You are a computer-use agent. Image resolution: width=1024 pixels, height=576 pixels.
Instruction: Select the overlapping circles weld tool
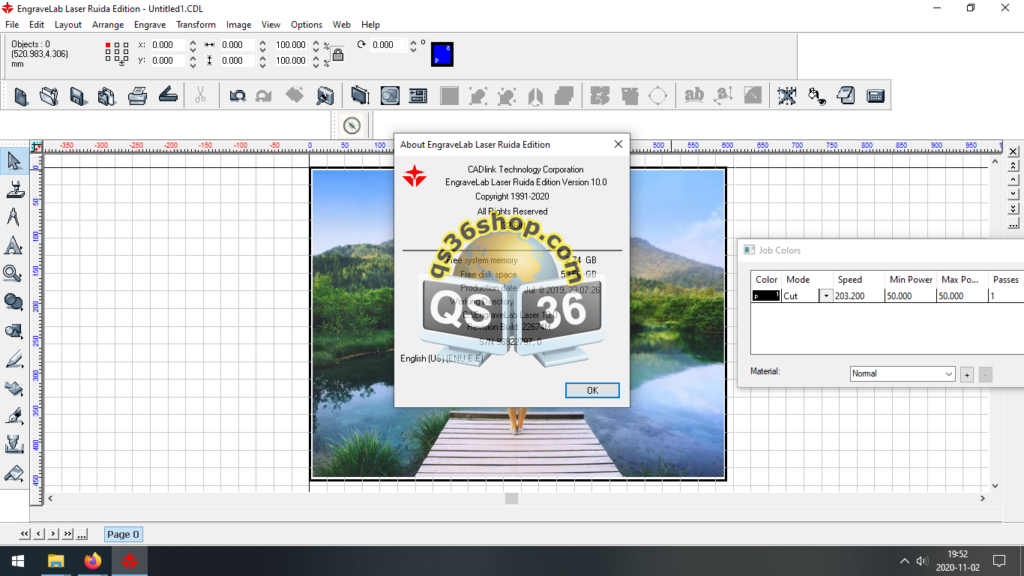coord(14,302)
